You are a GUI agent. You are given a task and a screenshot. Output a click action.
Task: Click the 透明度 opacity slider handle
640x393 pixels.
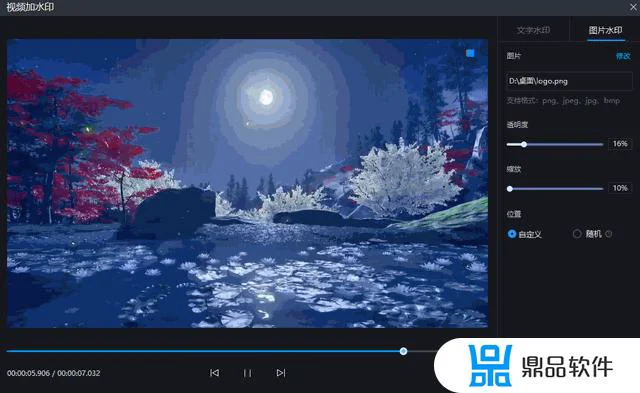pyautogui.click(x=524, y=144)
